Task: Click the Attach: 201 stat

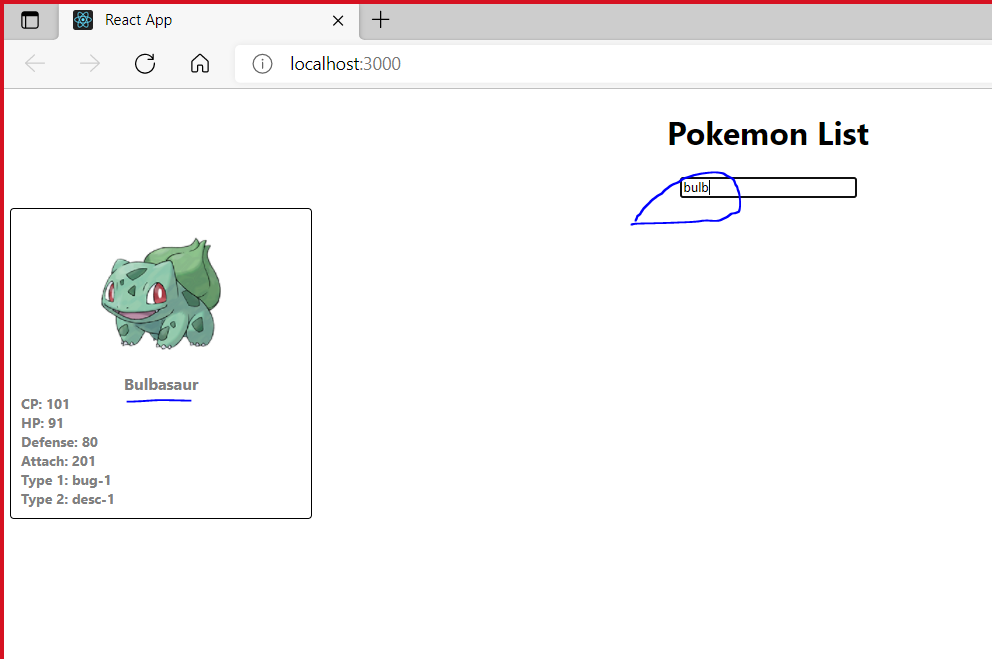Action: pos(58,461)
